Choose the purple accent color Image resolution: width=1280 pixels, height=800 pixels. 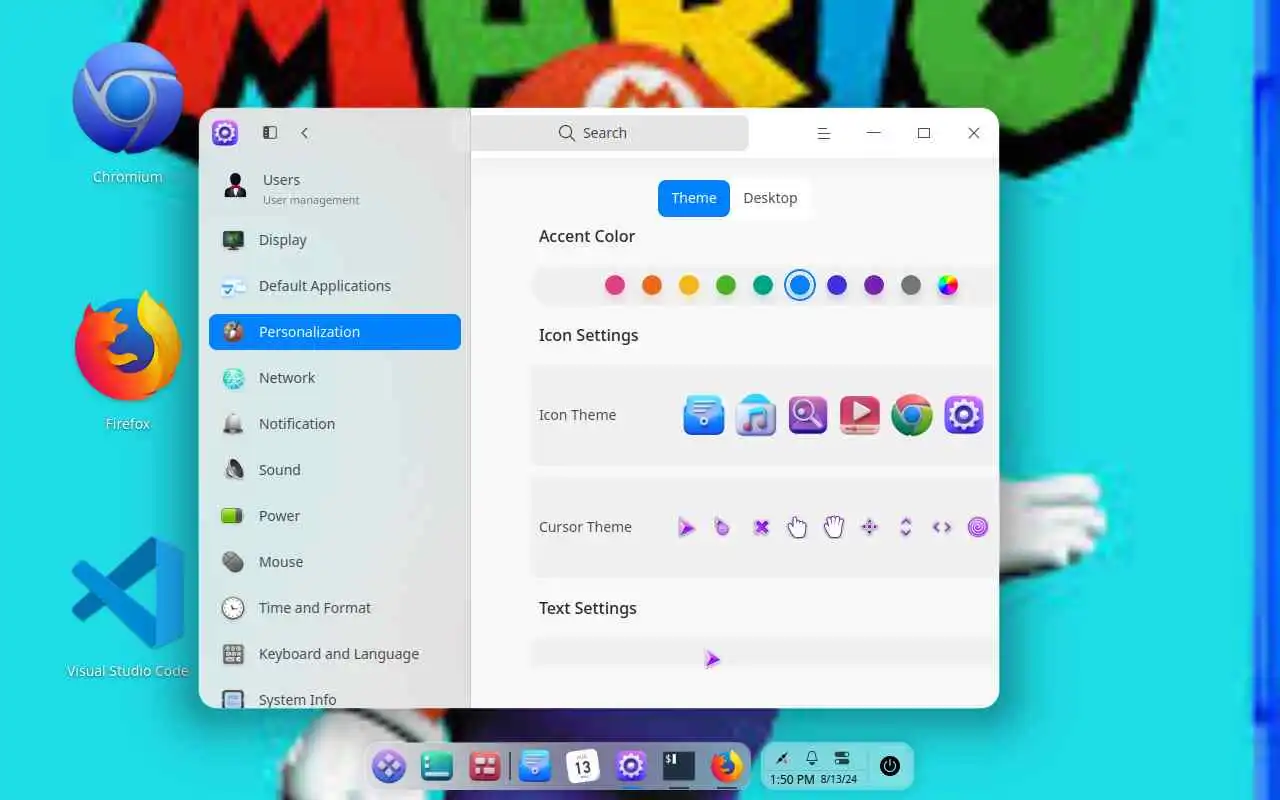pos(874,286)
